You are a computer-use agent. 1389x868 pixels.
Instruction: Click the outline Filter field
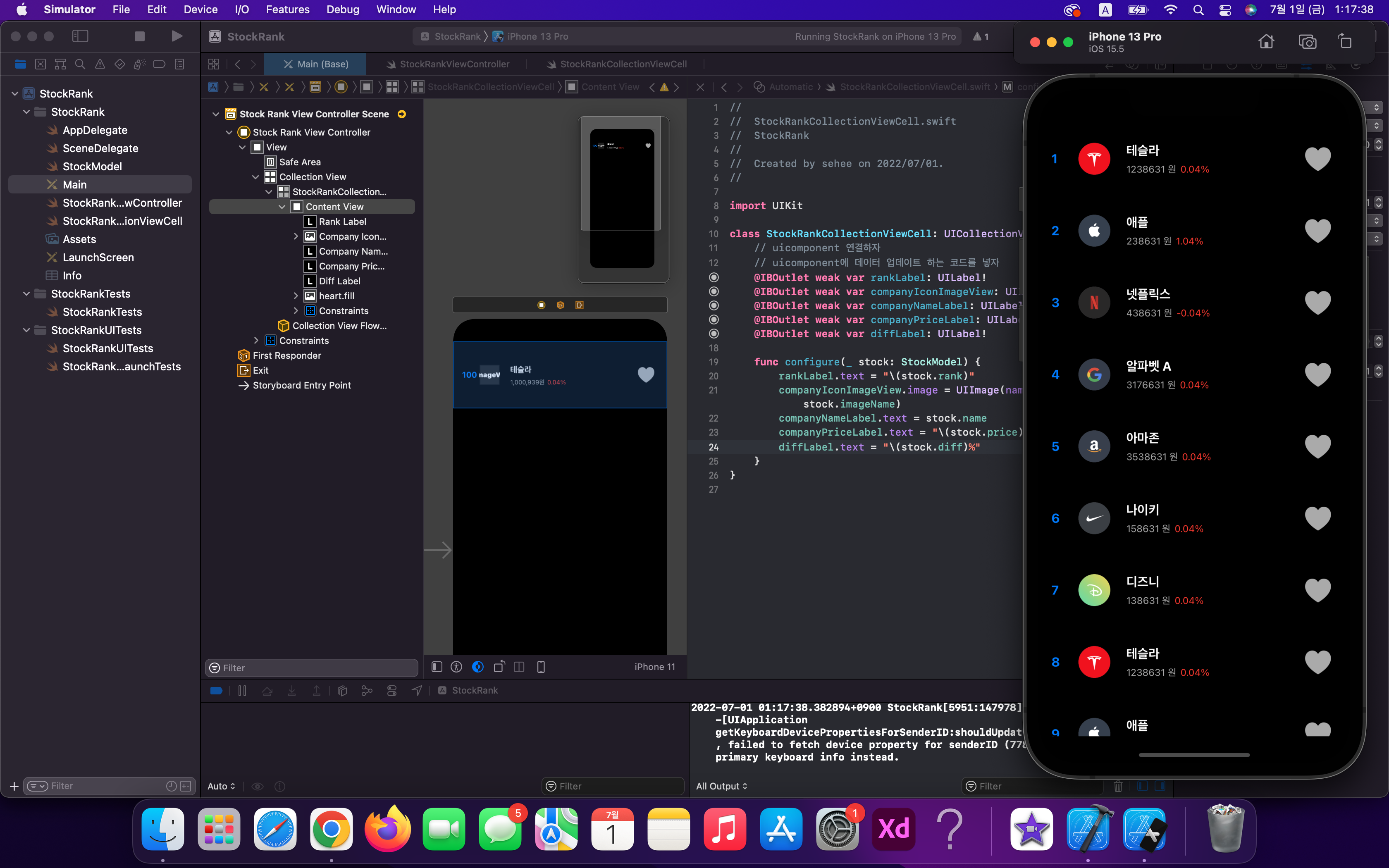tap(313, 668)
